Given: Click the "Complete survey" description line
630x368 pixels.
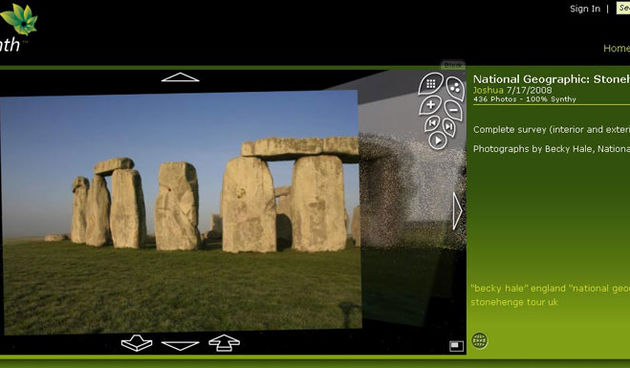Looking at the screenshot, I should (x=551, y=130).
